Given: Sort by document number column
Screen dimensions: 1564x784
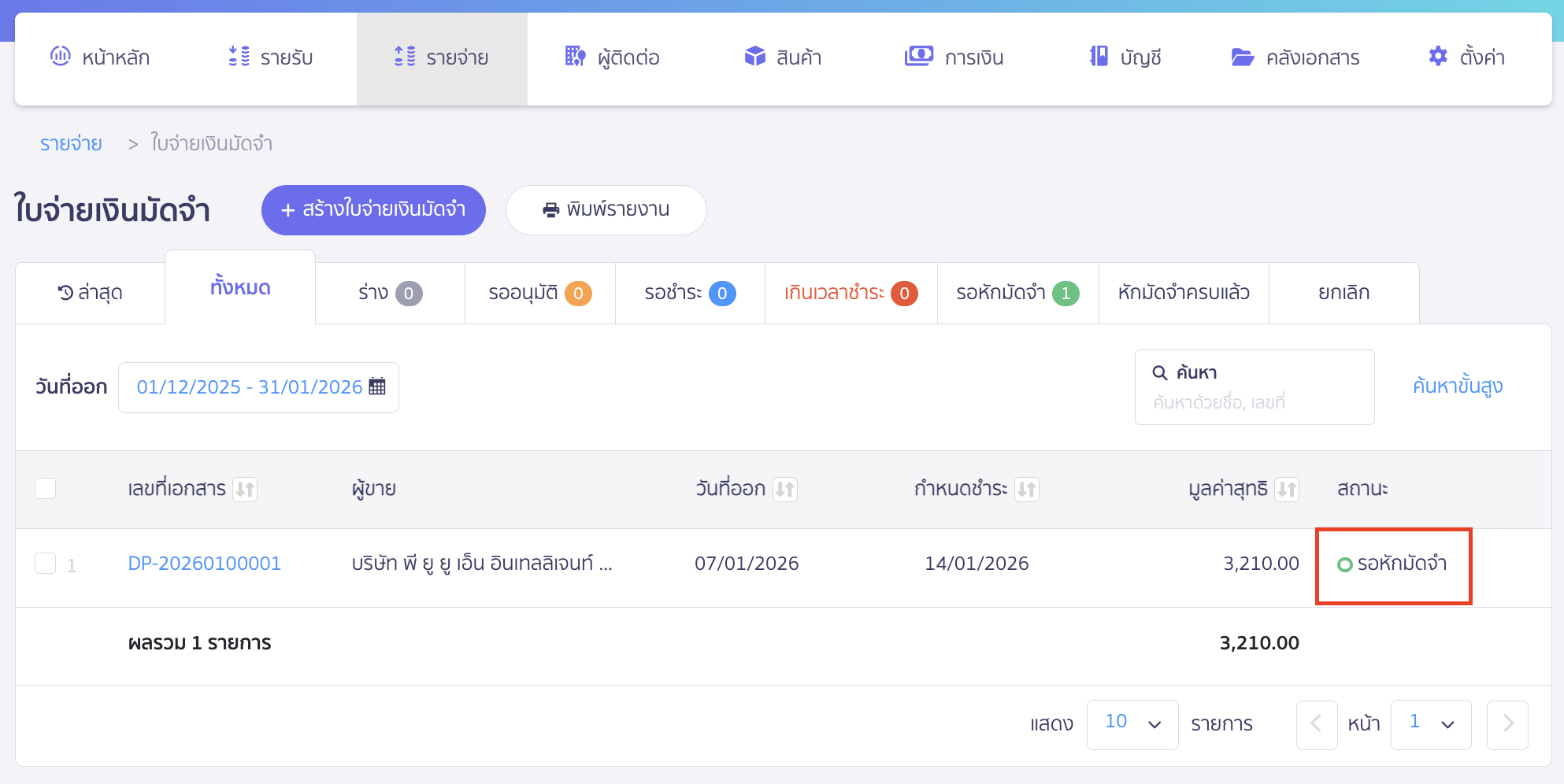Looking at the screenshot, I should 245,490.
